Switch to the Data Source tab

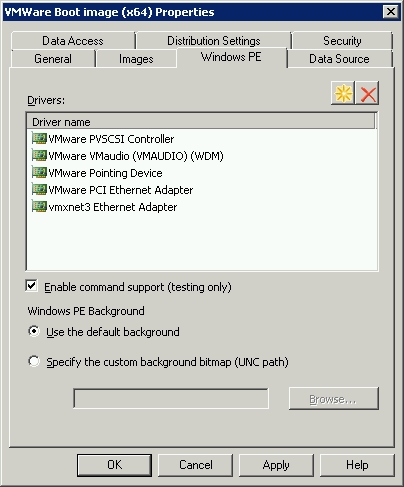(x=339, y=59)
